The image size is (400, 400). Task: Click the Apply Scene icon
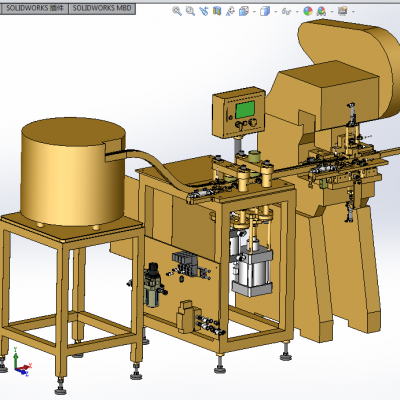point(321,11)
